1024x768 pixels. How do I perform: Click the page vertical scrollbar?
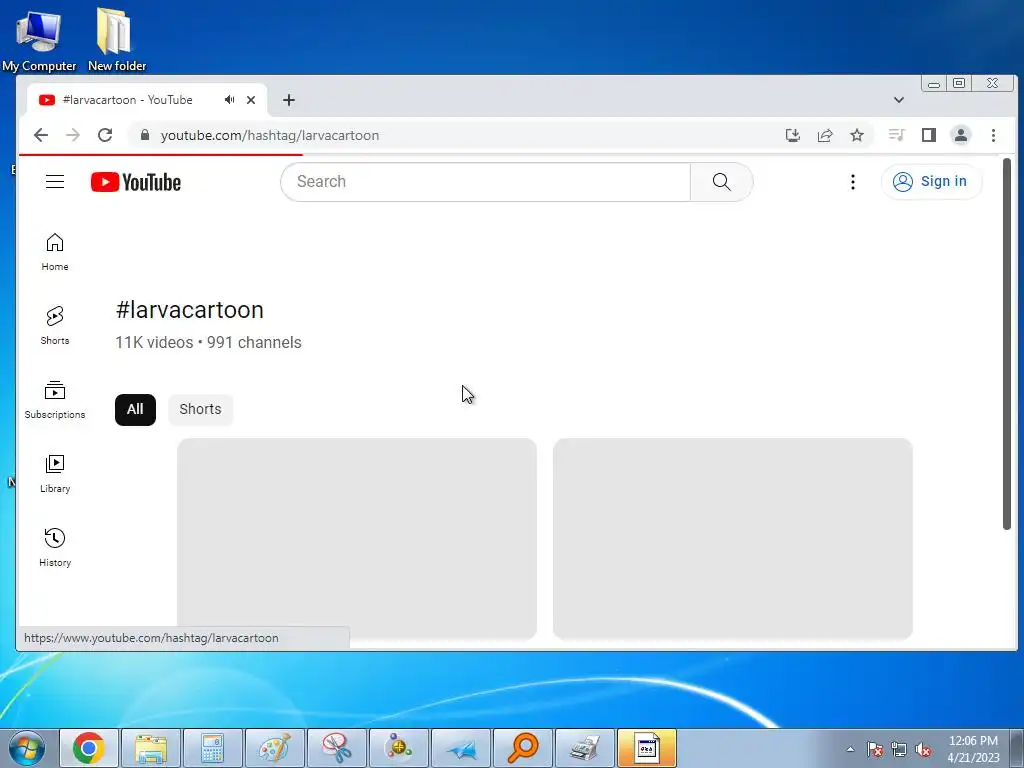[x=1006, y=344]
